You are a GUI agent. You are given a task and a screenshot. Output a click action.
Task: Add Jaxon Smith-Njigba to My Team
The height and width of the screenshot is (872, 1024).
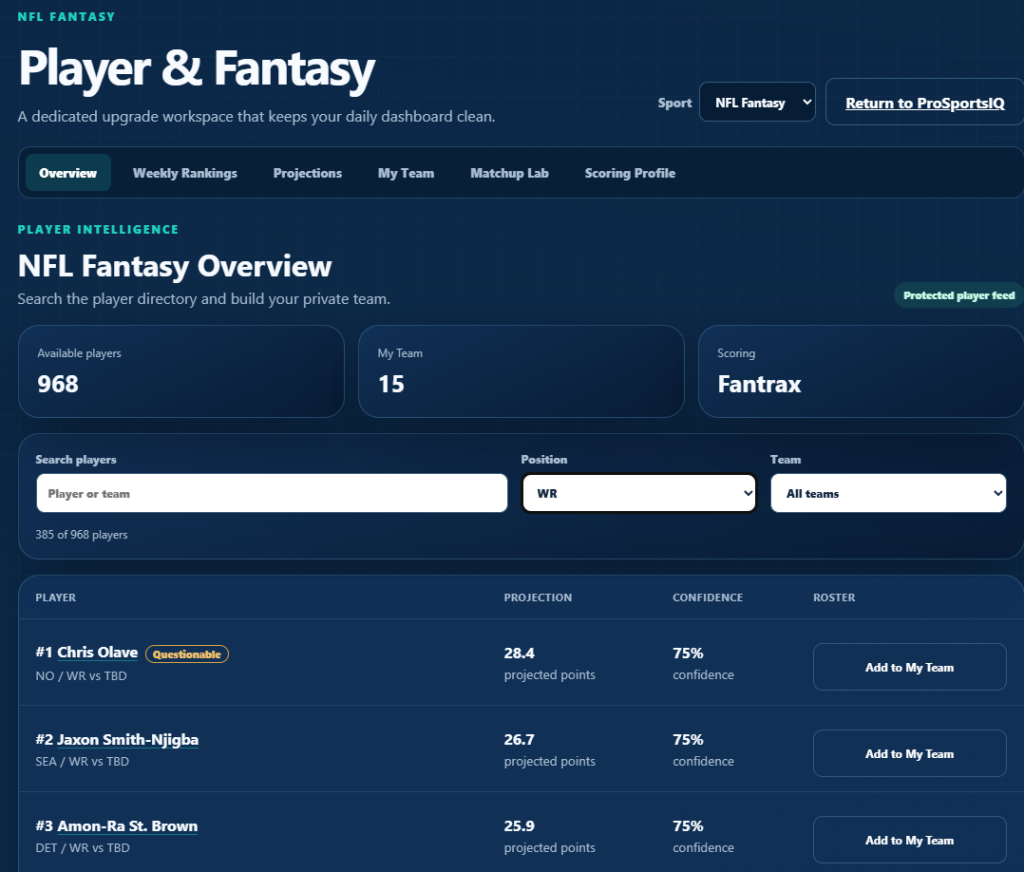pos(910,753)
